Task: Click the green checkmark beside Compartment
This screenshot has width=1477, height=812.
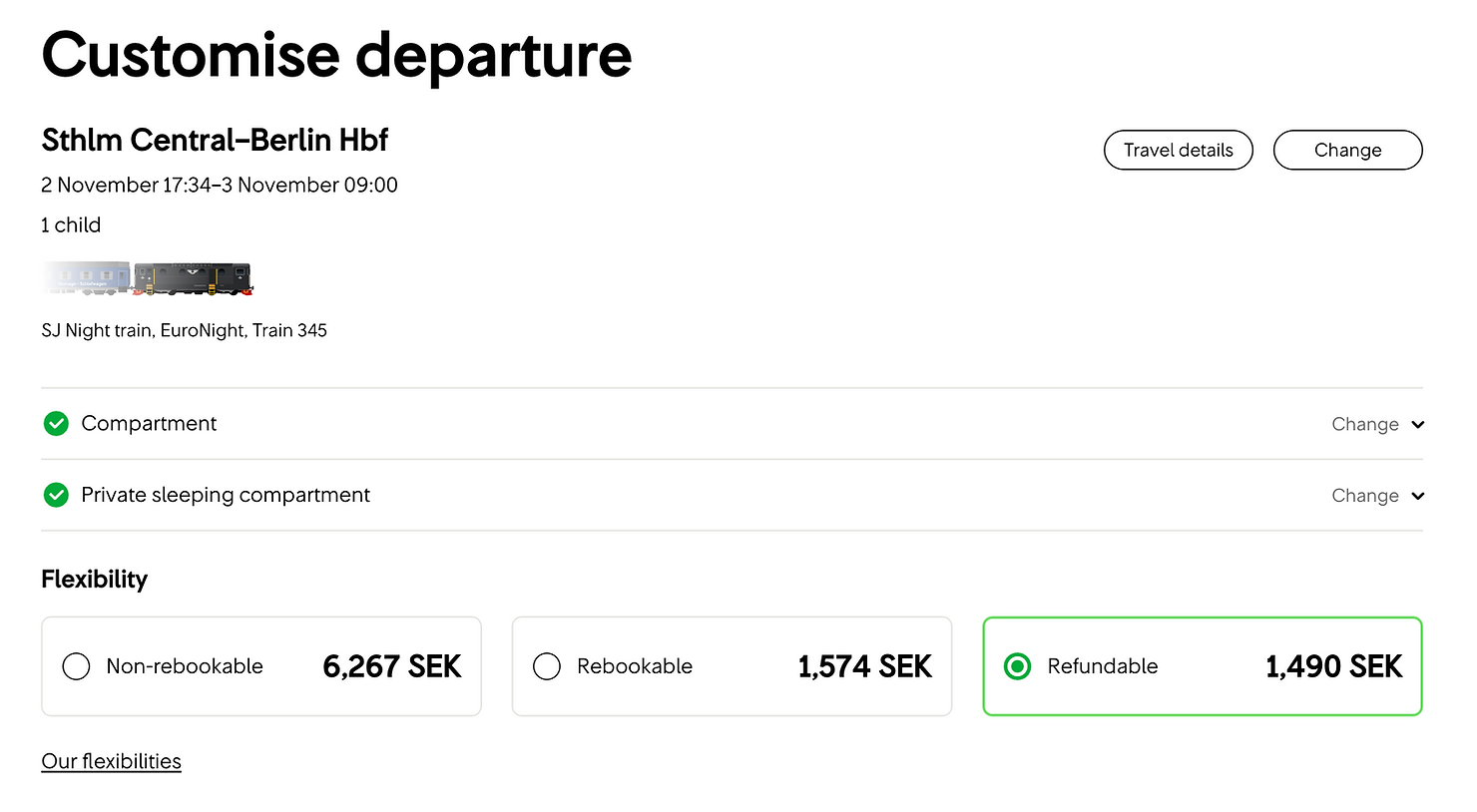Action: click(56, 424)
